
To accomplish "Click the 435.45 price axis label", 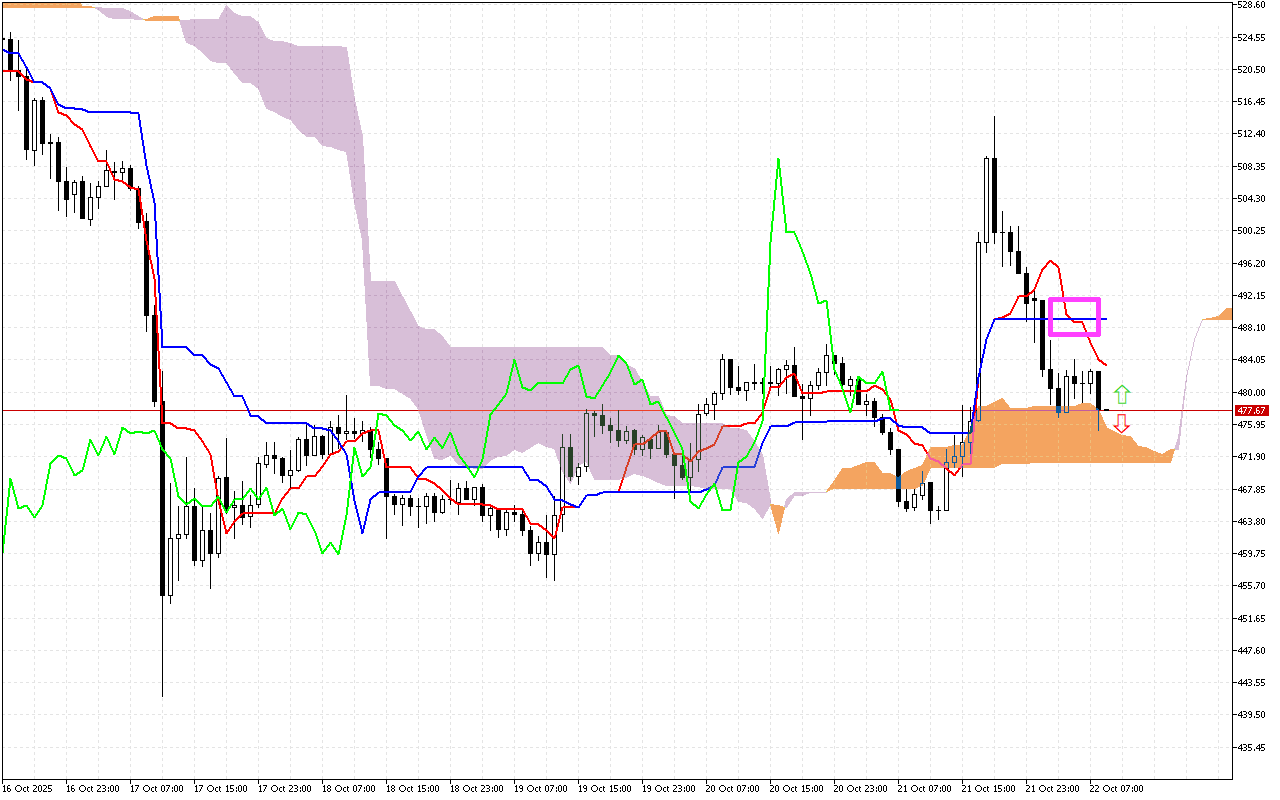I will 1251,747.
